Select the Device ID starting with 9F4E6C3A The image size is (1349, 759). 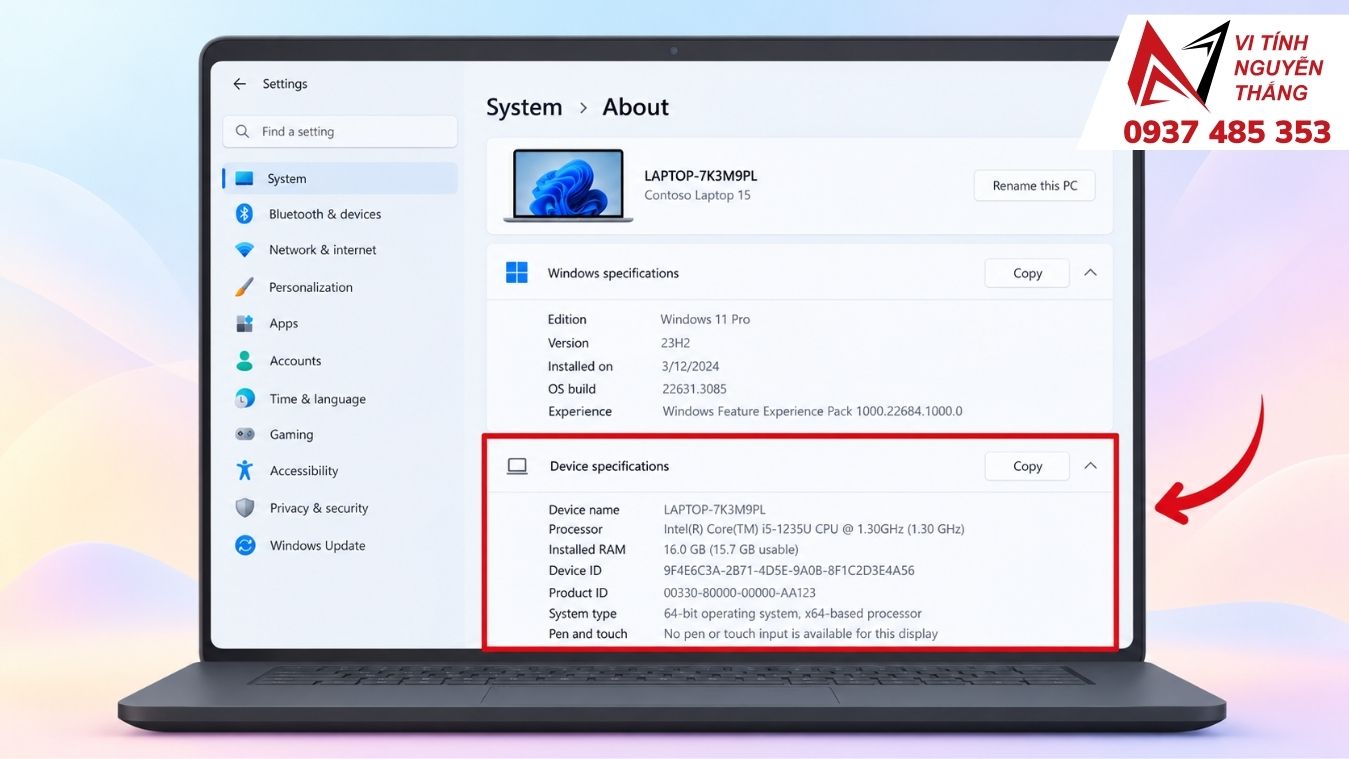pyautogui.click(x=789, y=571)
